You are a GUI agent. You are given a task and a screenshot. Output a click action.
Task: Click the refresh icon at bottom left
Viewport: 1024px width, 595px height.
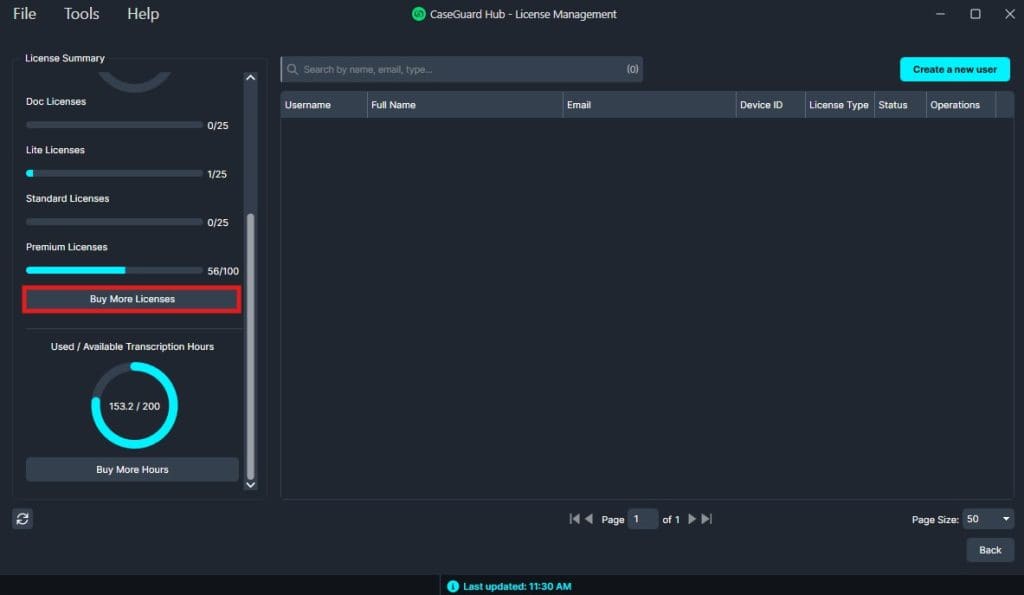[x=23, y=518]
